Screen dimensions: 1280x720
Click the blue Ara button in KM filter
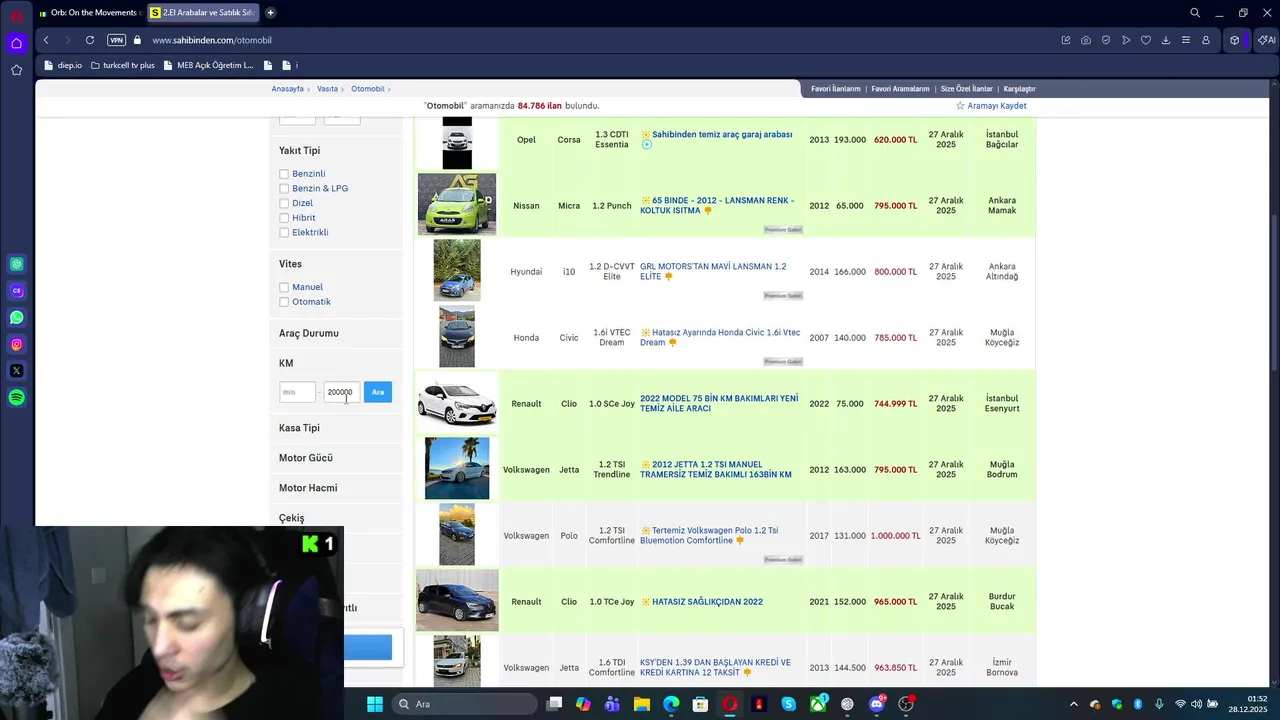point(378,392)
